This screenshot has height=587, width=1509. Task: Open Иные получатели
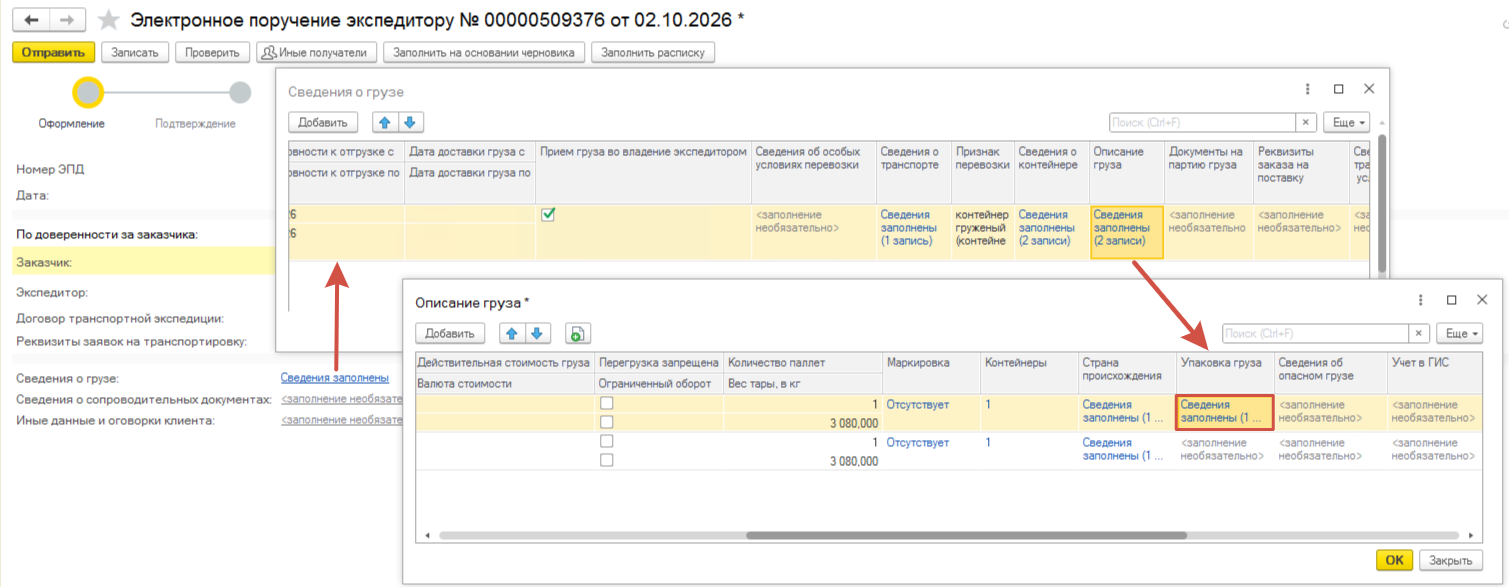point(317,52)
